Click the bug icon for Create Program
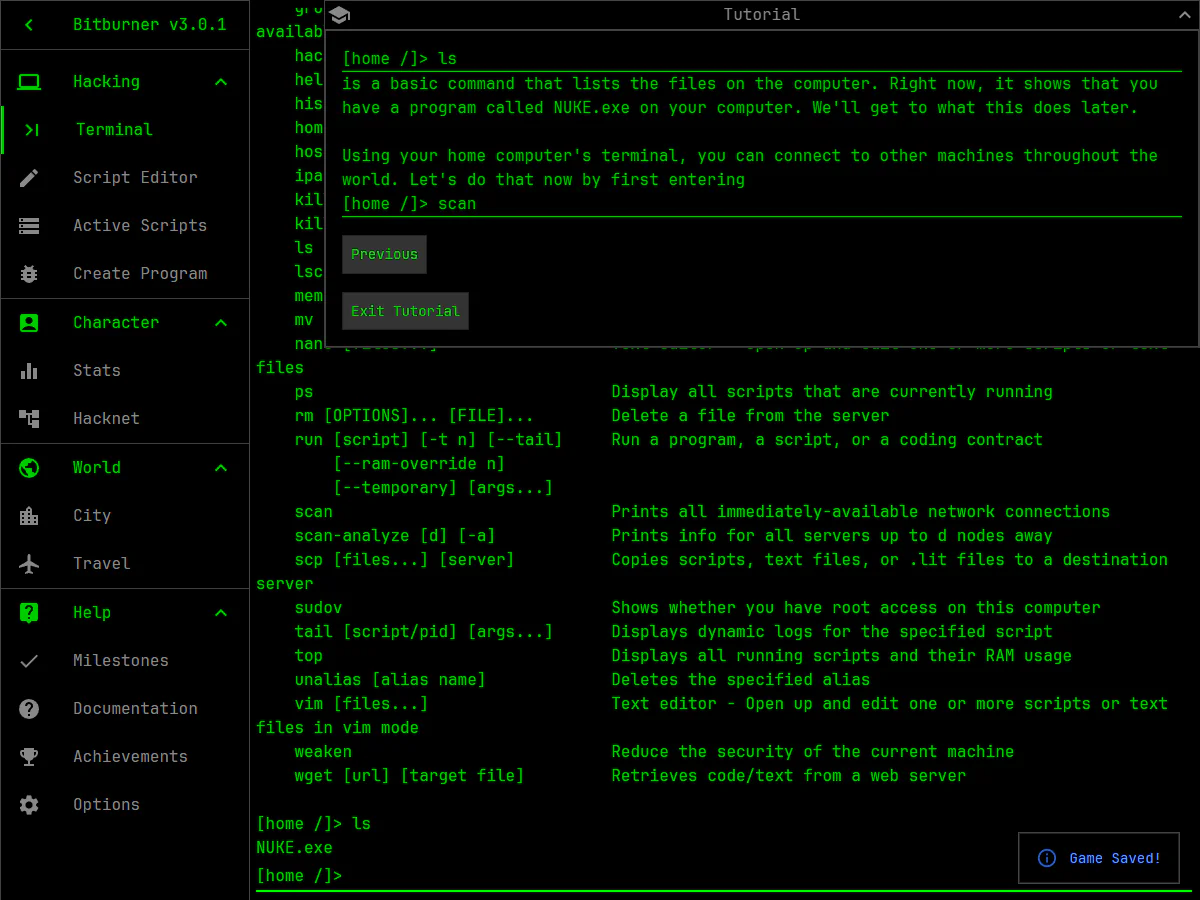This screenshot has height=900, width=1200. [x=29, y=274]
